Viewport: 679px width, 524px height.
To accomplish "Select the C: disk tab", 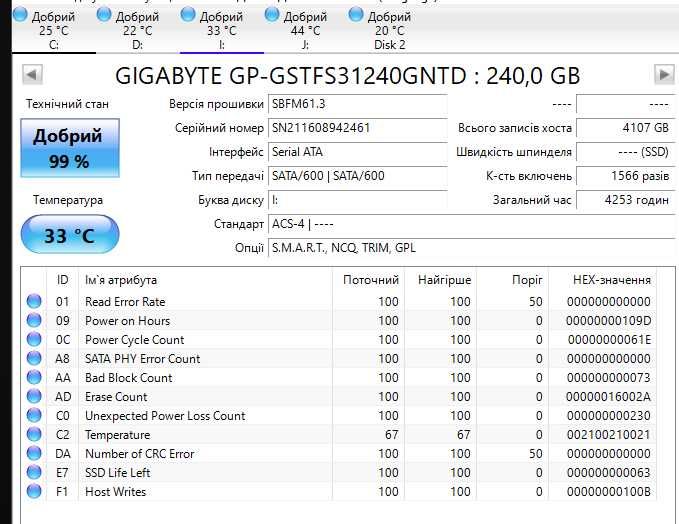I will [x=54, y=30].
